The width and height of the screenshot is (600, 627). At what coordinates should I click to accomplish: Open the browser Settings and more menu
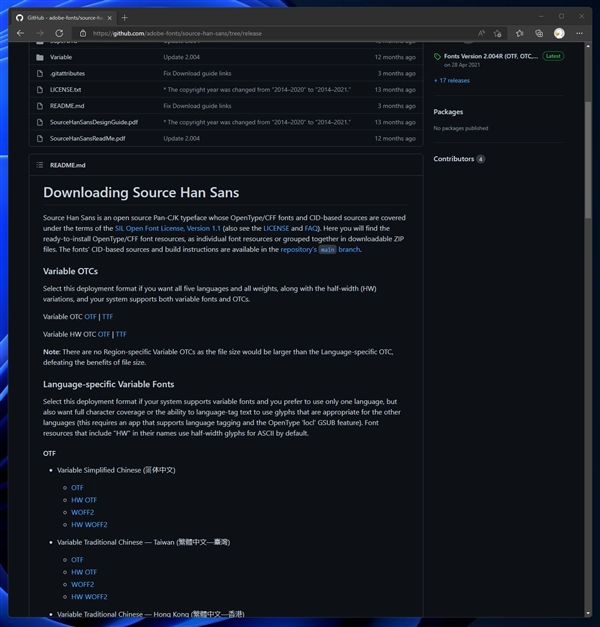pos(580,33)
